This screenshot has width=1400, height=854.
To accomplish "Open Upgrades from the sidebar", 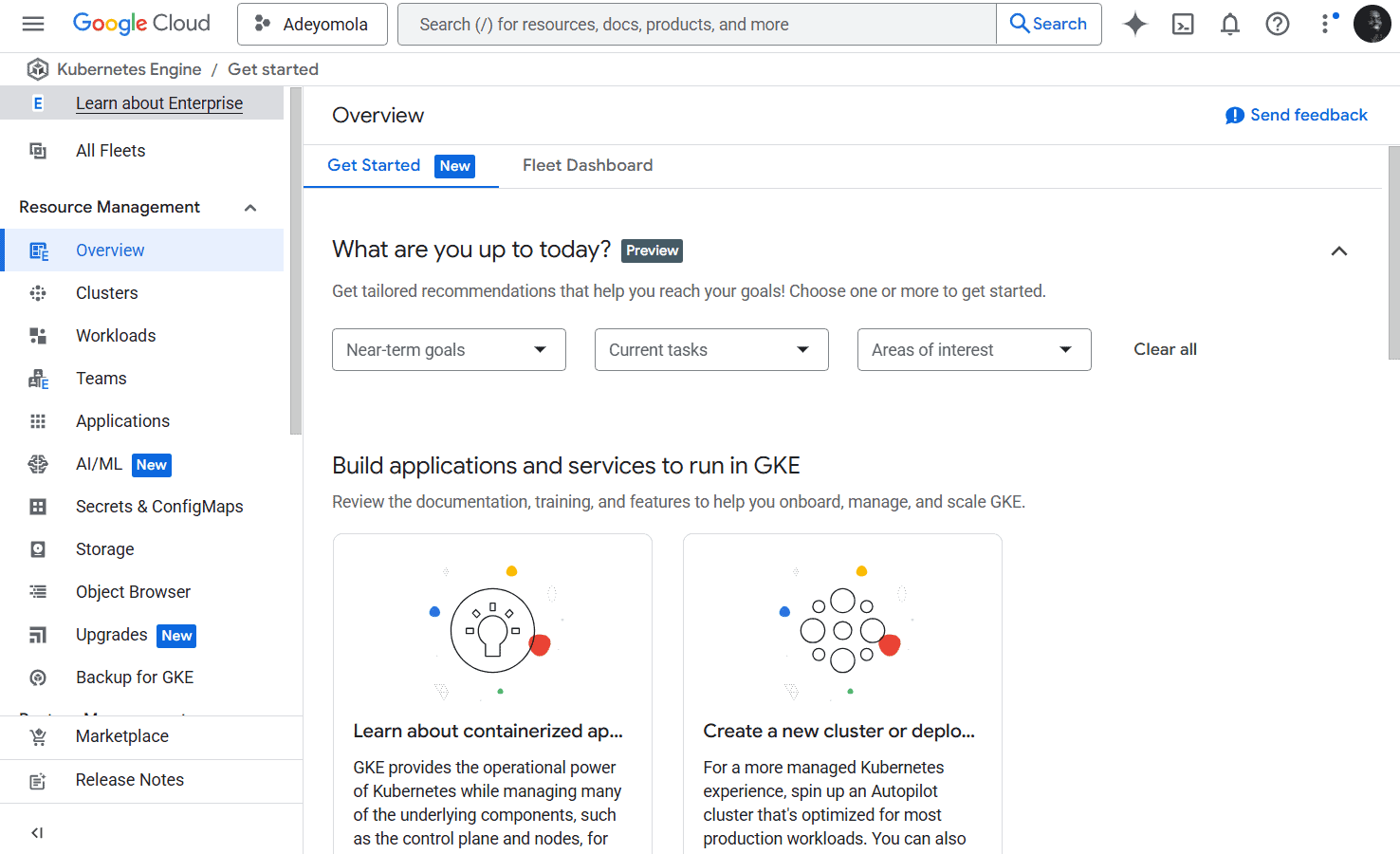I will click(x=142, y=635).
